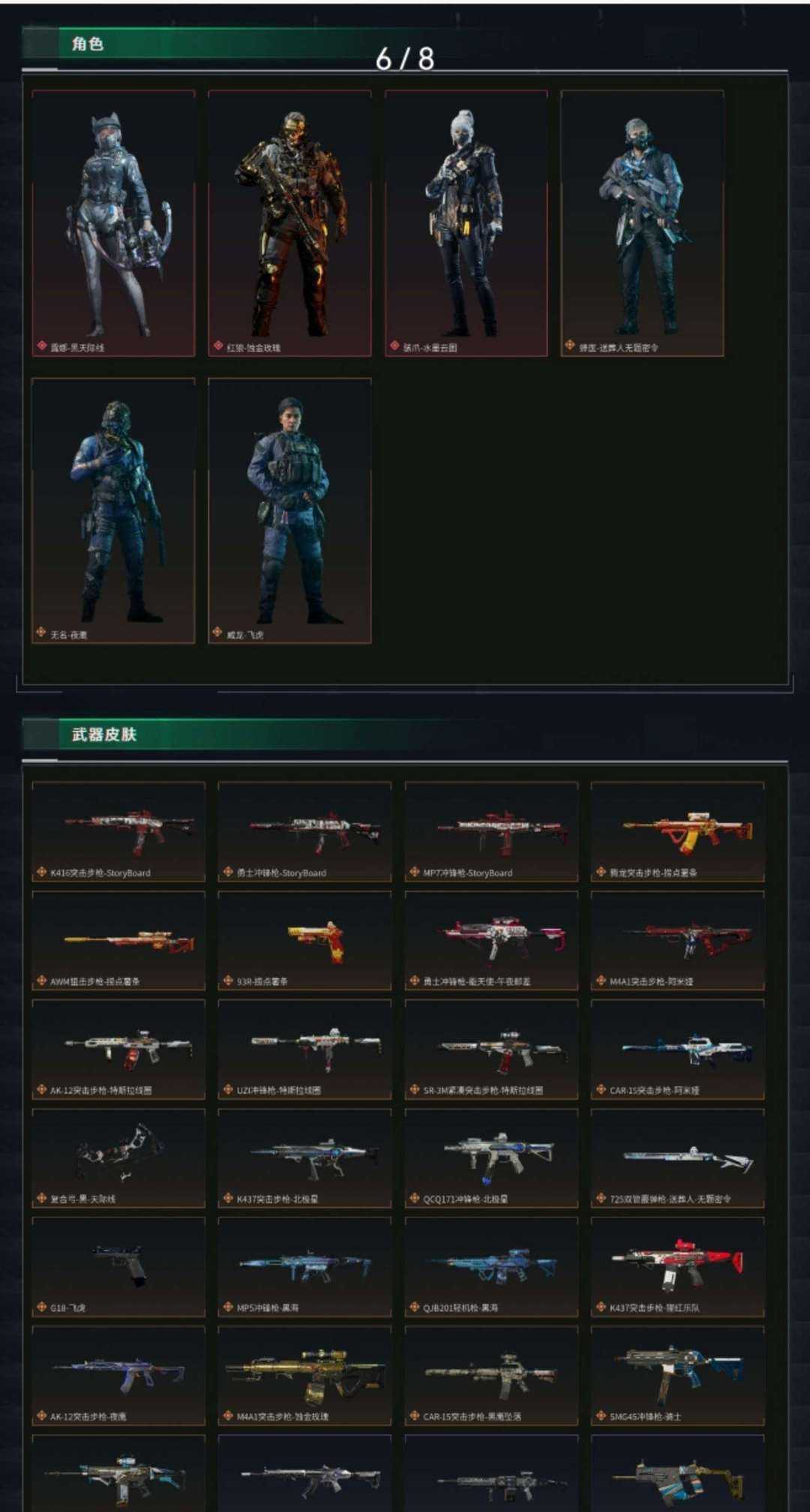810x1512 pixels.
Task: View the white-haired masked female character
Action: (466, 223)
